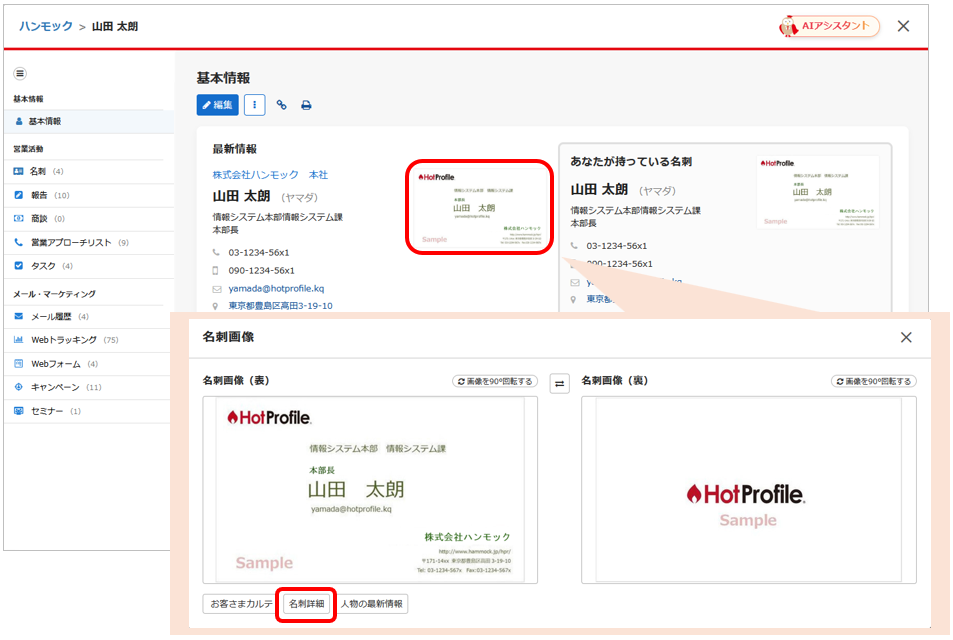Click the ハンモック breadcrumb link

(x=46, y=26)
